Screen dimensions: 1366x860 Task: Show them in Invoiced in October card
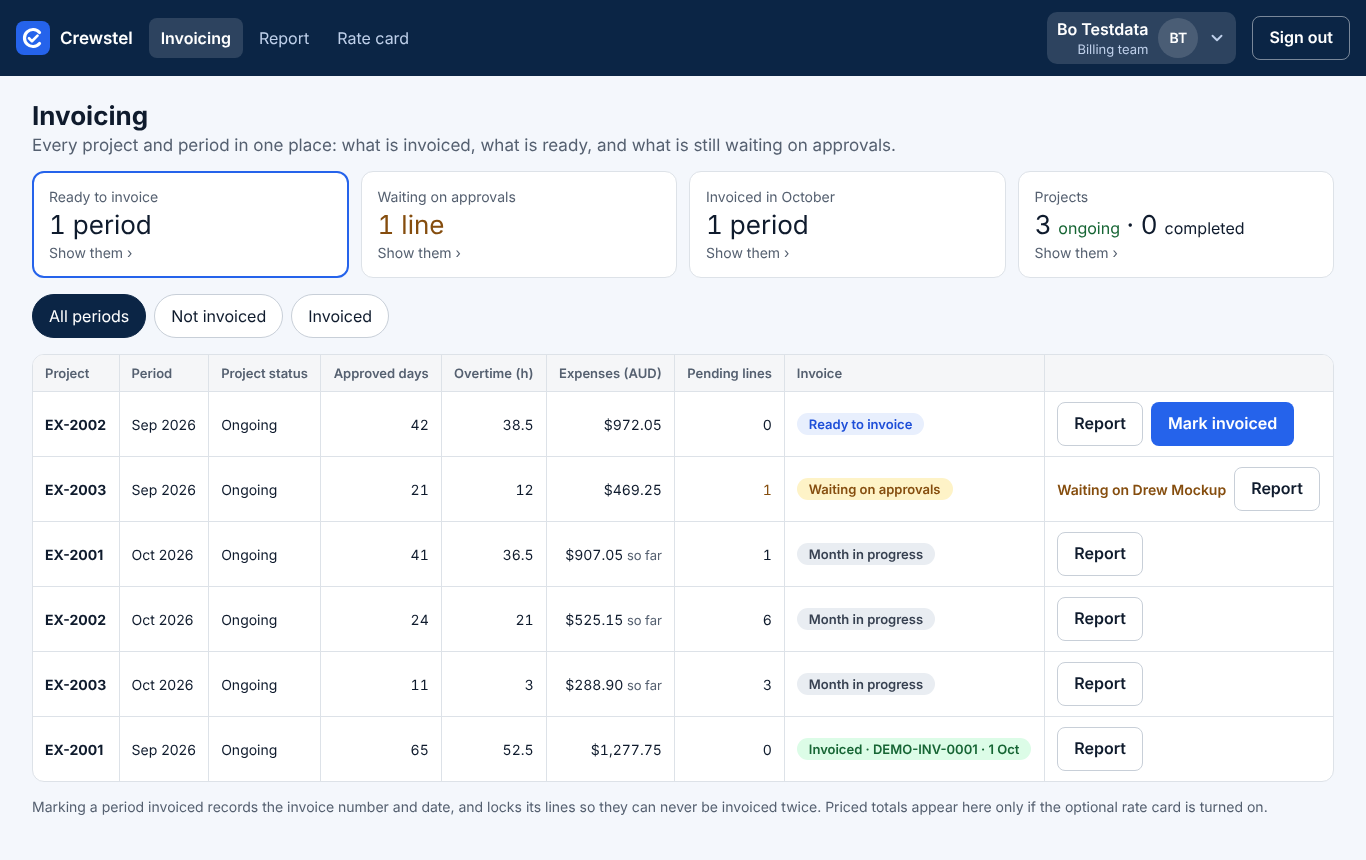coord(747,253)
